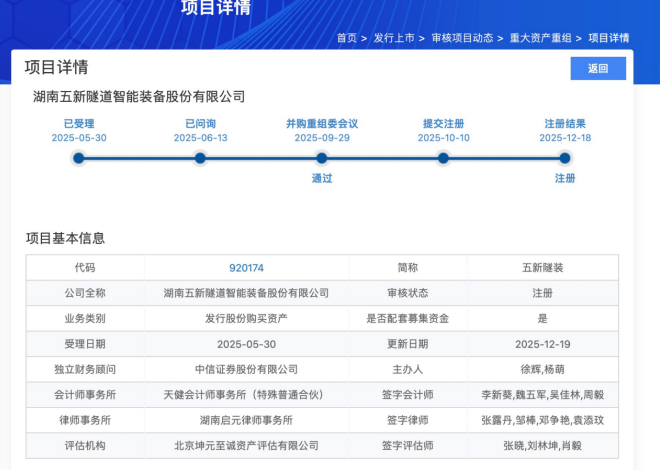The width and height of the screenshot is (660, 470).
Task: Select the 注册结果 timeline dot
Action: tap(565, 158)
